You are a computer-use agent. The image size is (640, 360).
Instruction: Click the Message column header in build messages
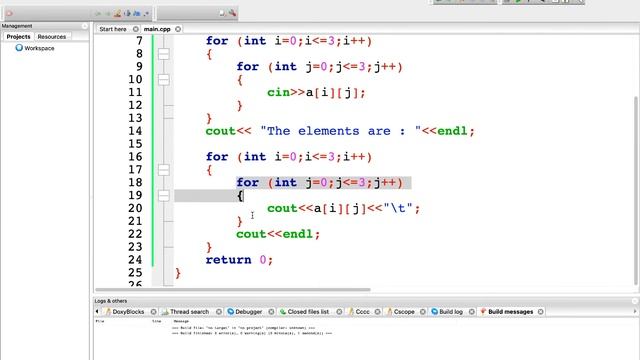click(x=181, y=321)
